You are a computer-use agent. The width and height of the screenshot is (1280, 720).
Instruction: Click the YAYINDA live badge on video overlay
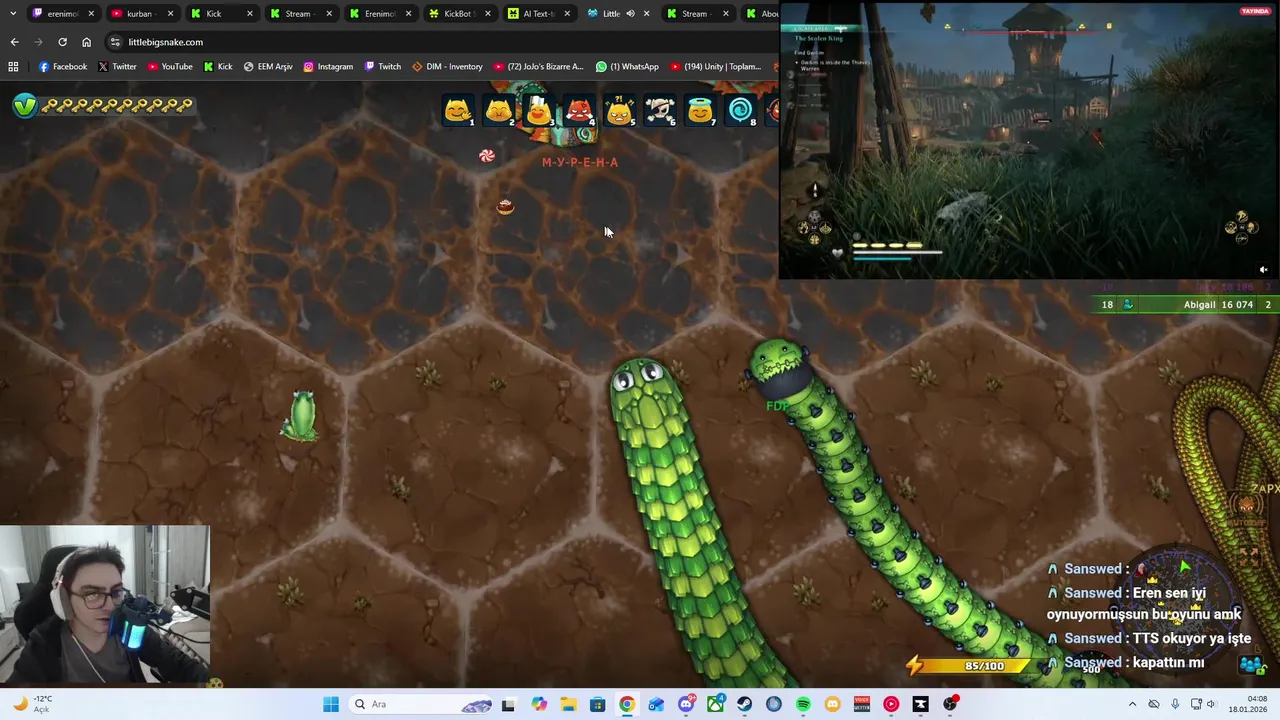click(x=1254, y=11)
